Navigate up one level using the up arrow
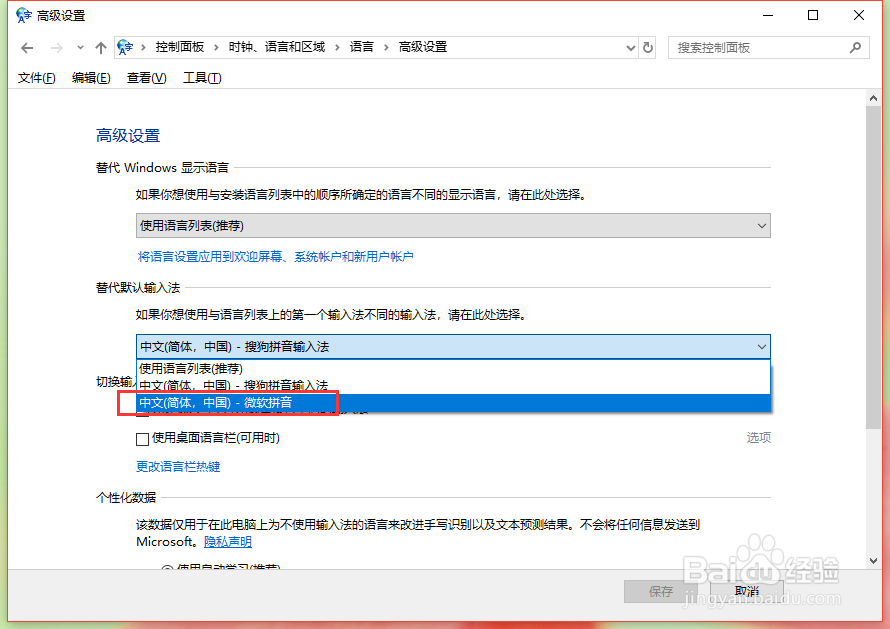Screen dimensions: 890x629 click(x=101, y=47)
